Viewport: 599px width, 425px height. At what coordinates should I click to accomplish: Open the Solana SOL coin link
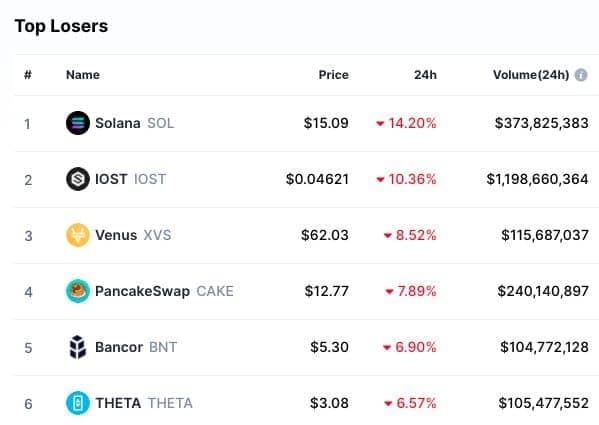(x=134, y=123)
